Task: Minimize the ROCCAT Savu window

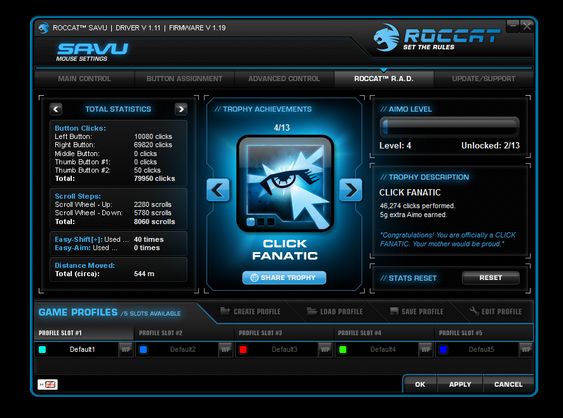Action: tap(512, 25)
